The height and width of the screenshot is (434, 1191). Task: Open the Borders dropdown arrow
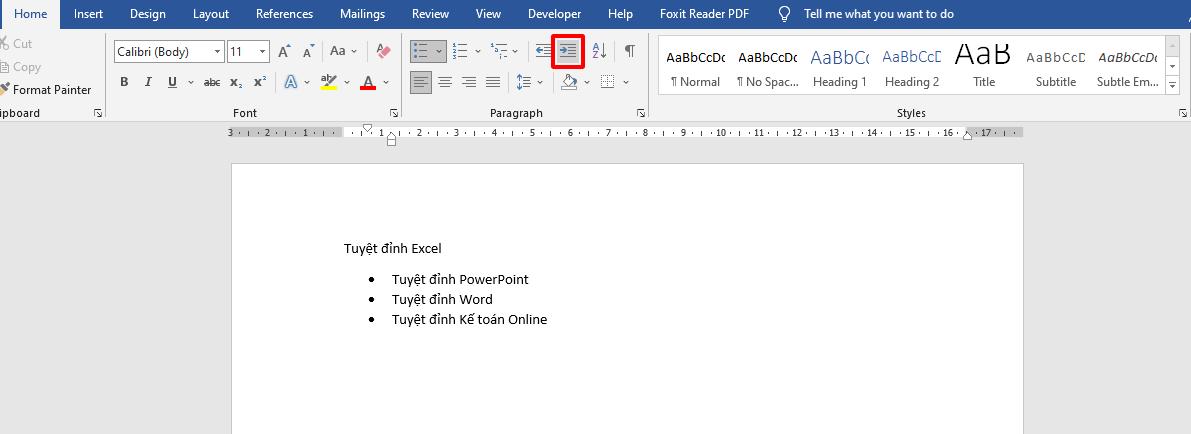pyautogui.click(x=626, y=82)
